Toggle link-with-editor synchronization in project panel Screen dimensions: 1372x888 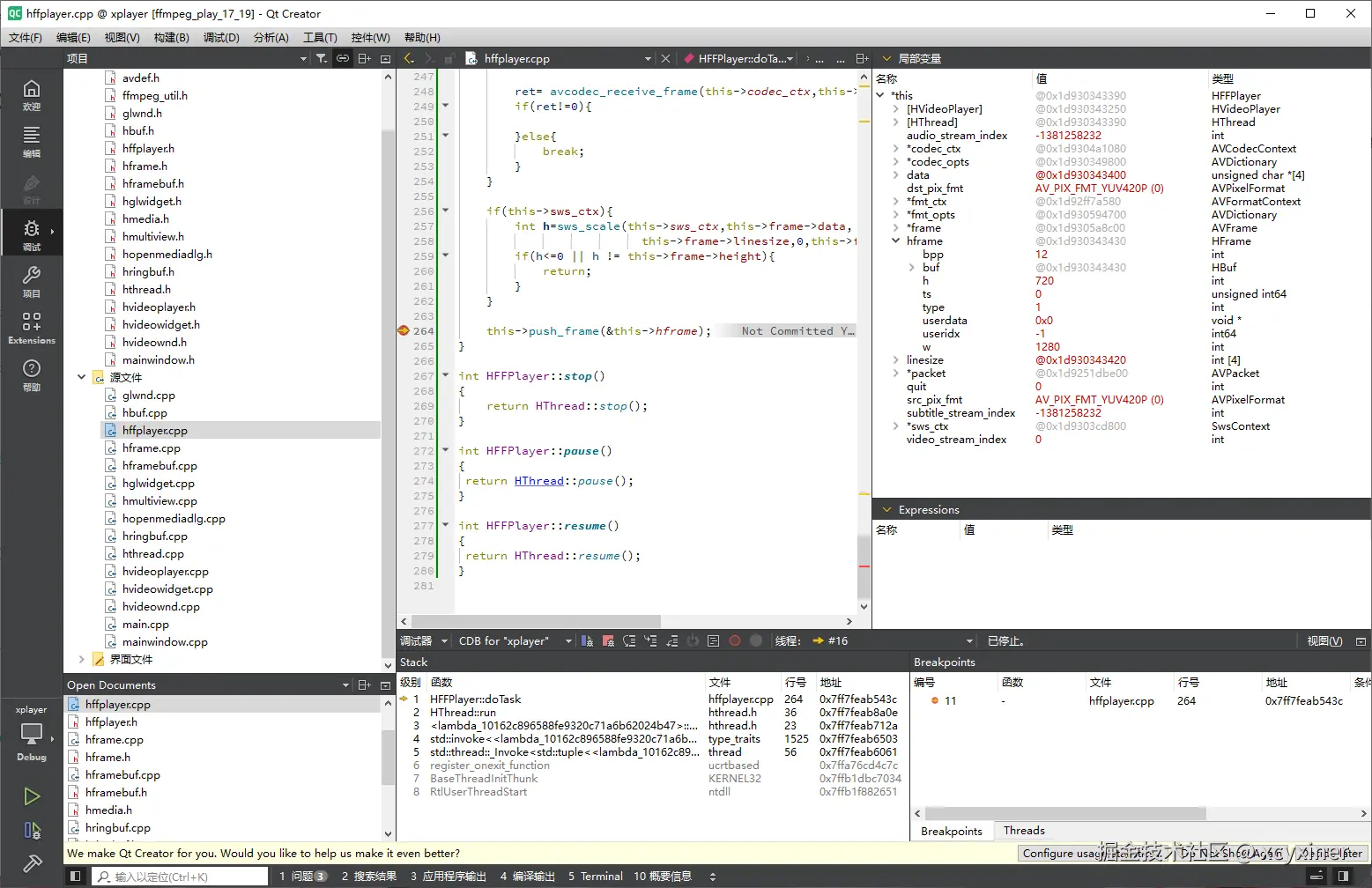point(343,59)
